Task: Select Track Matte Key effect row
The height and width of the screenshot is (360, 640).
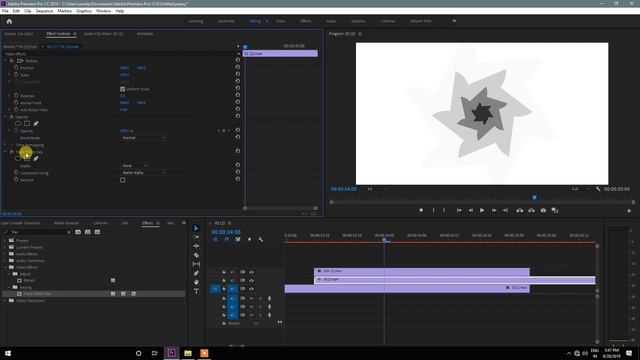Action: click(x=94, y=294)
